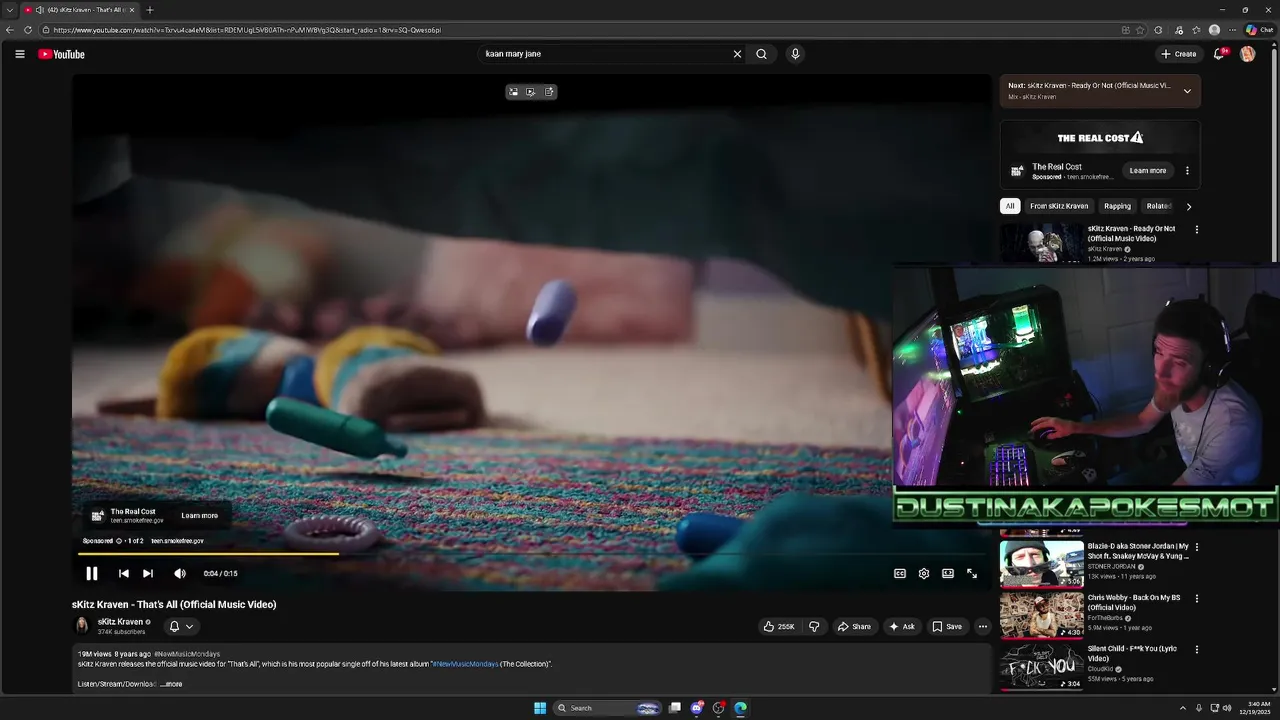Go back using browser back arrow
1280x720 pixels.
point(10,30)
